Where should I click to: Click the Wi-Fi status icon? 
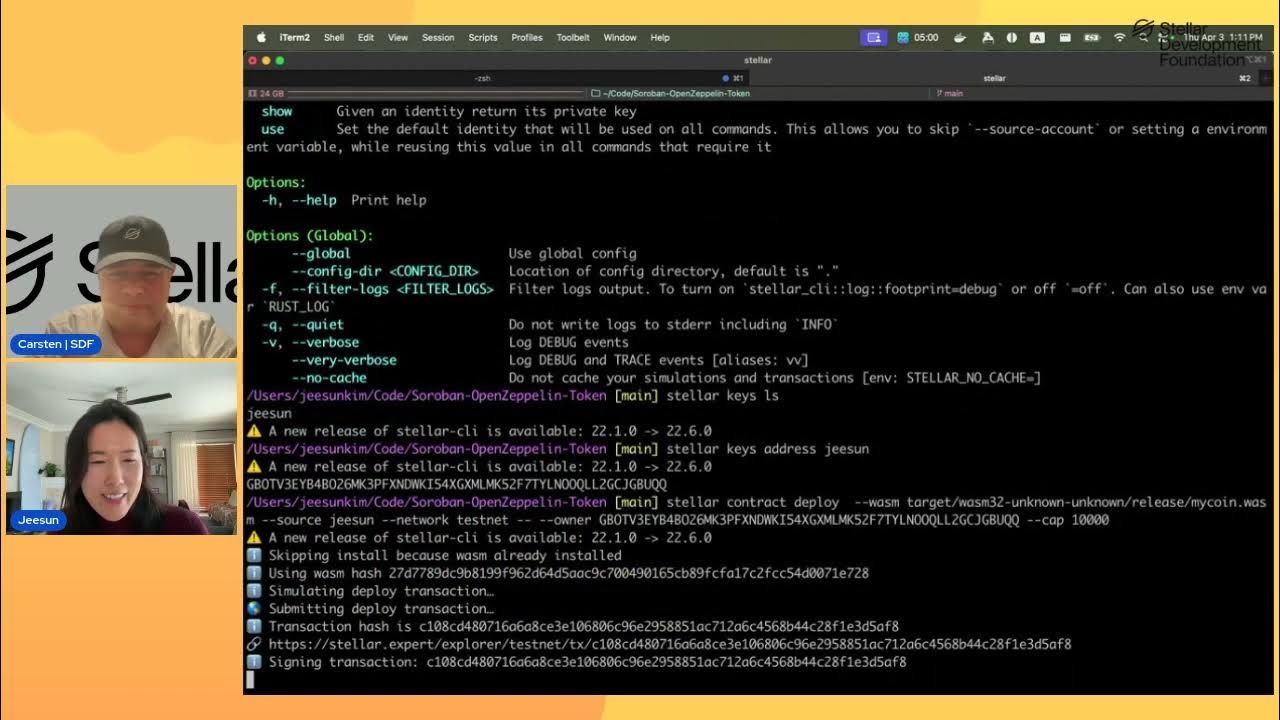[x=1119, y=37]
